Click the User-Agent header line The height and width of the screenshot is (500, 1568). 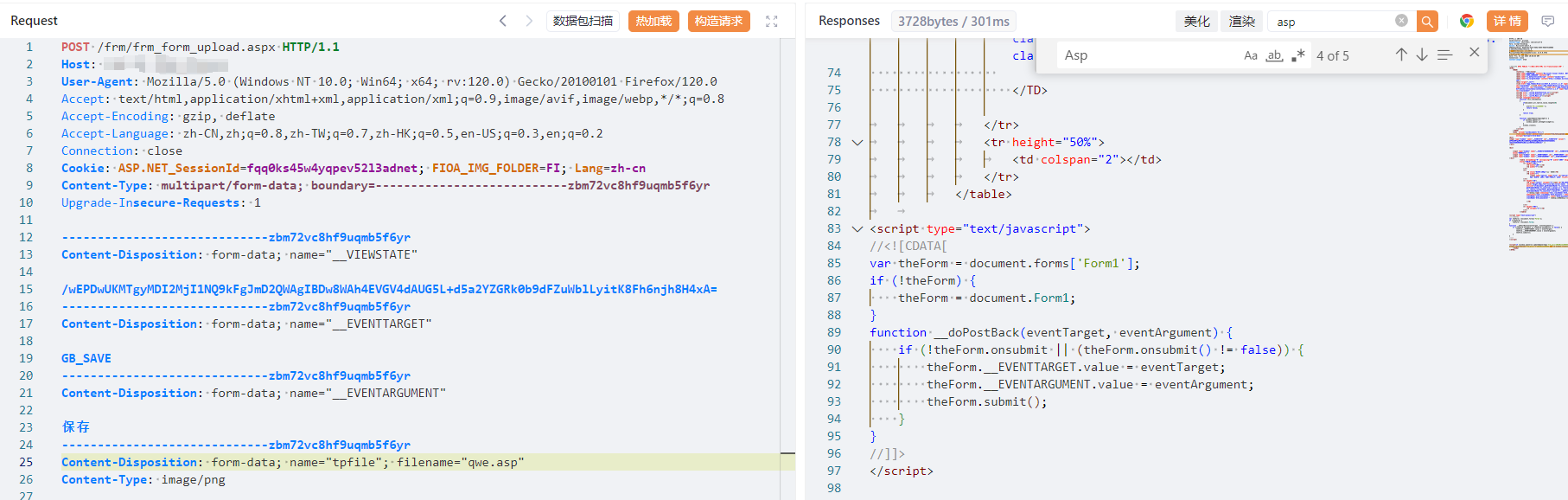[x=389, y=82]
